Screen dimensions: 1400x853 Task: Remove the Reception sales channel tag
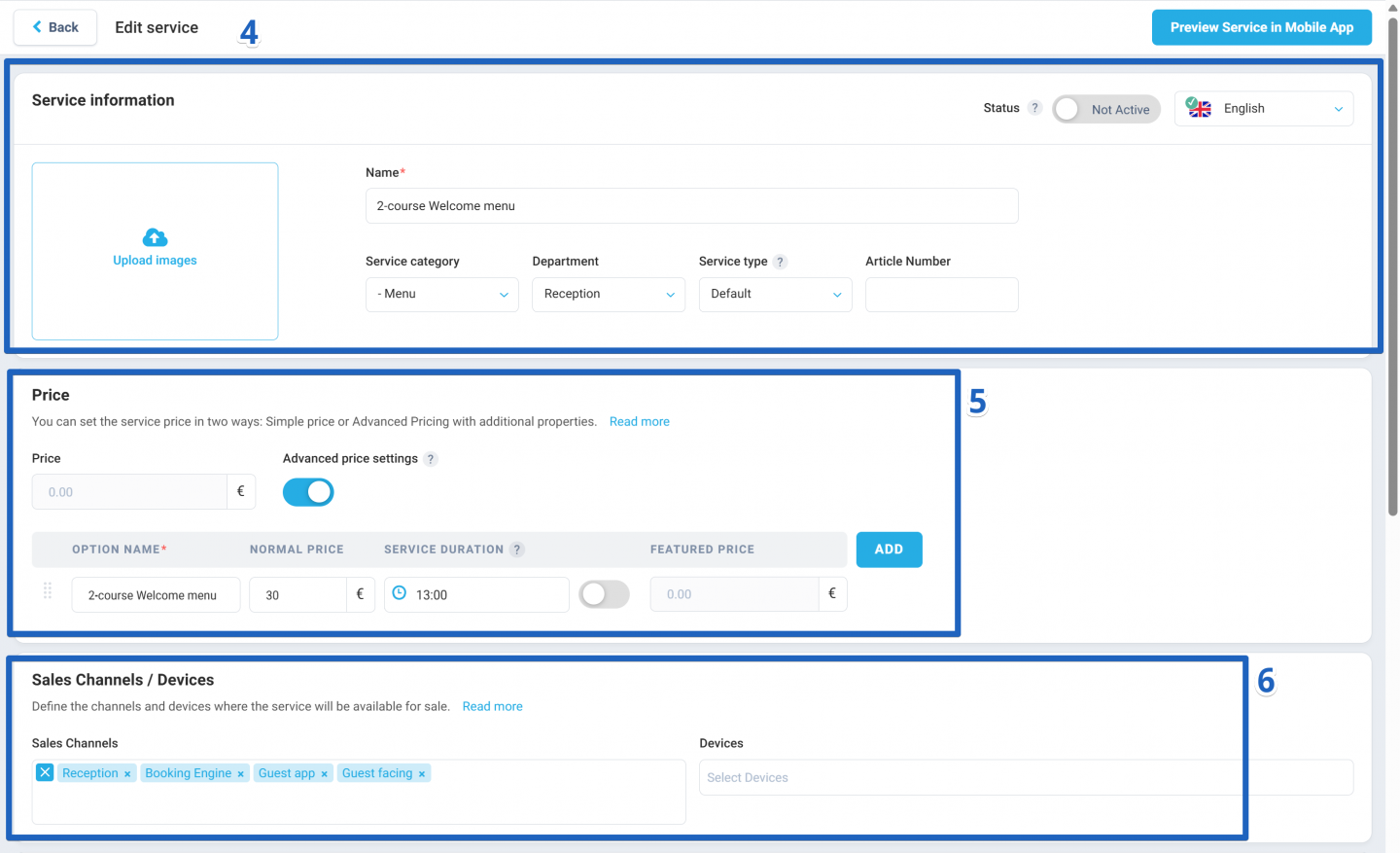coord(127,774)
